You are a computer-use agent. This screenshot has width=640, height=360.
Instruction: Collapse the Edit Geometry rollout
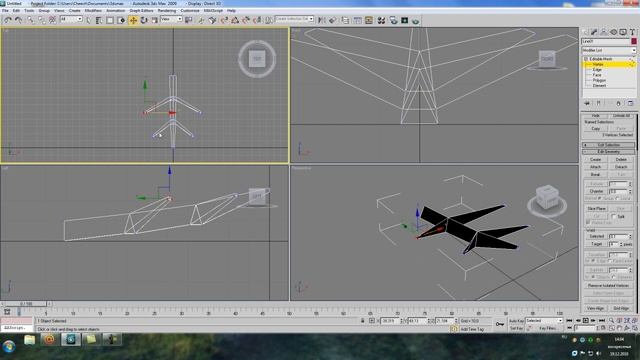coord(608,151)
